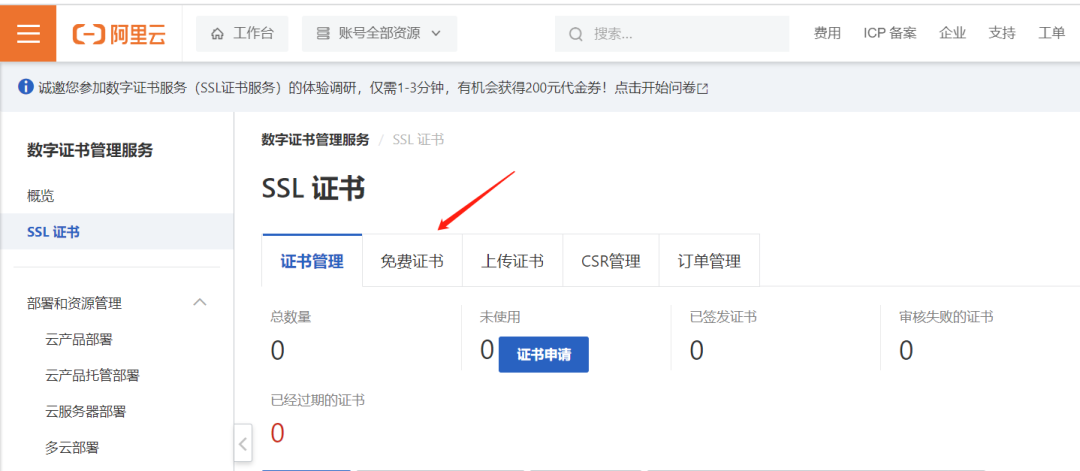This screenshot has height=471, width=1080.
Task: Open the hamburger navigation menu
Action: pos(28,33)
